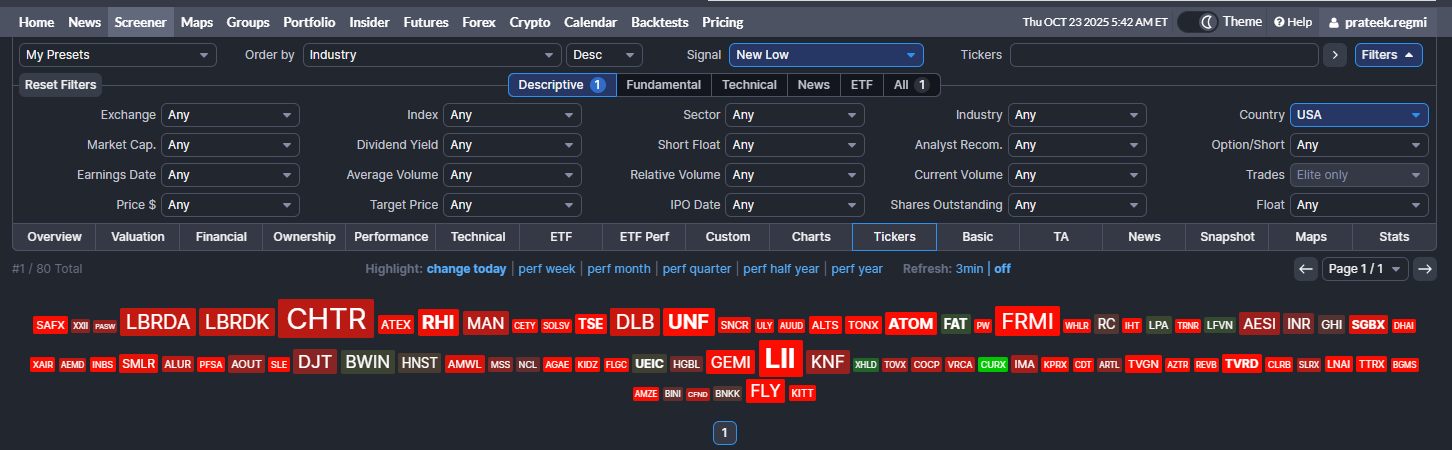Screen dimensions: 1452x450
Task: Open the Order by Industry dropdown
Action: (432, 55)
